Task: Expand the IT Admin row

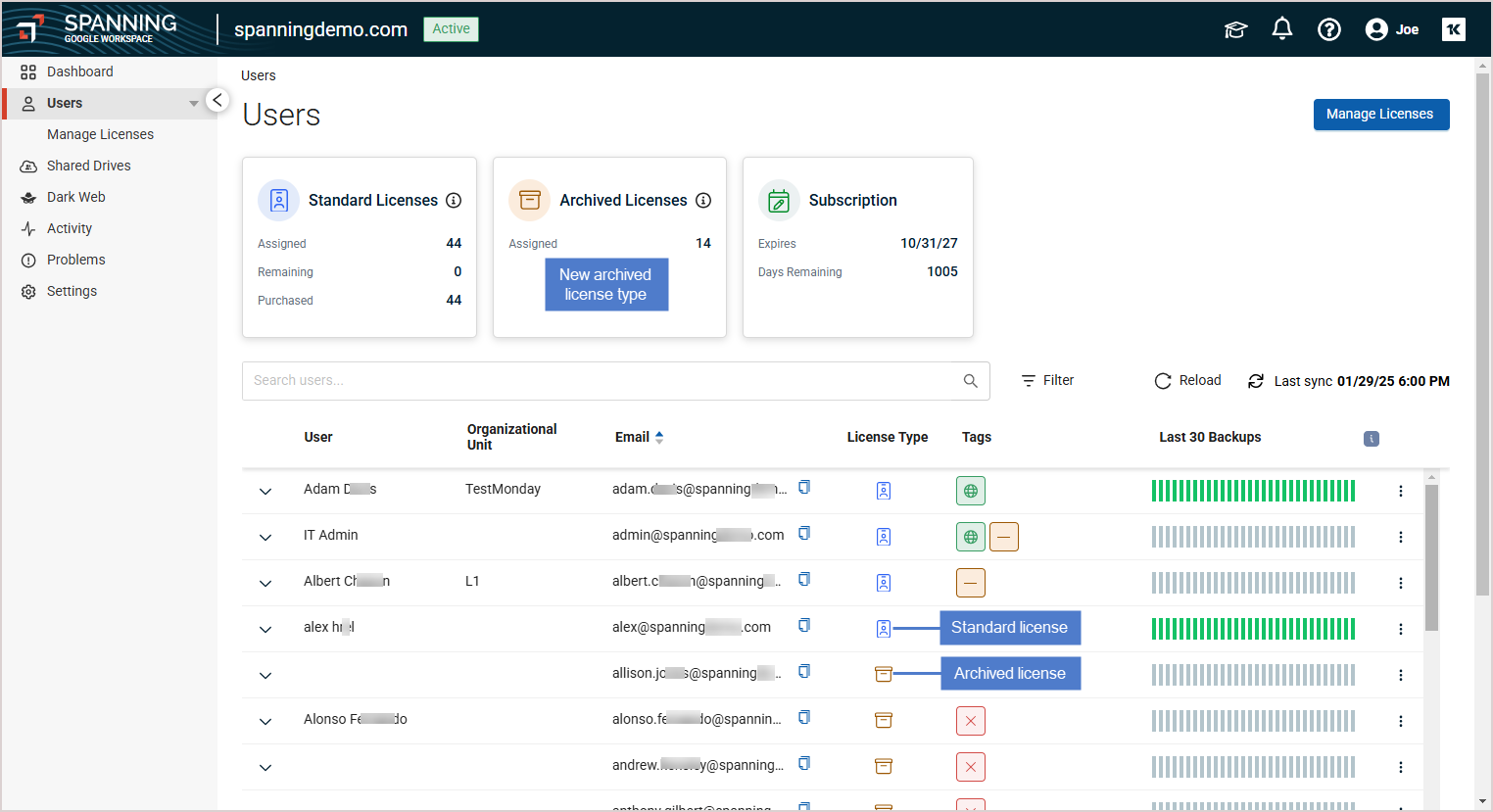Action: 265,538
